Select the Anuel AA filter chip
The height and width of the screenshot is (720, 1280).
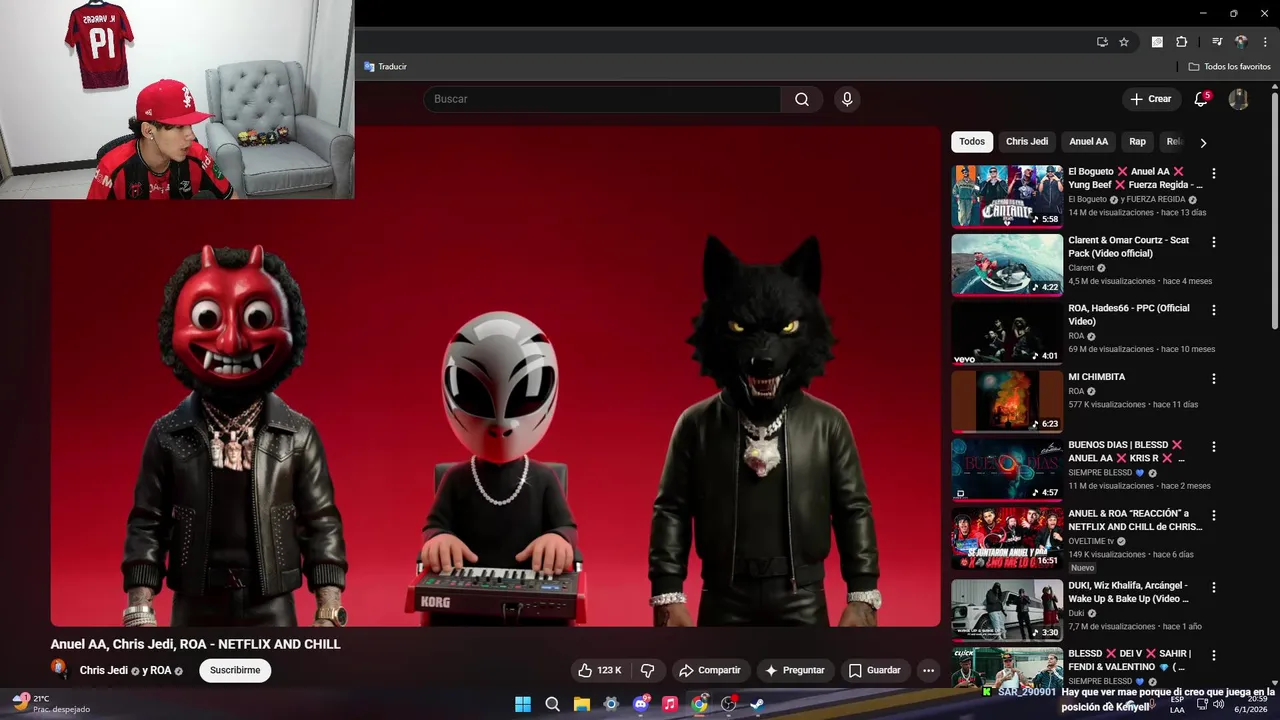1088,142
